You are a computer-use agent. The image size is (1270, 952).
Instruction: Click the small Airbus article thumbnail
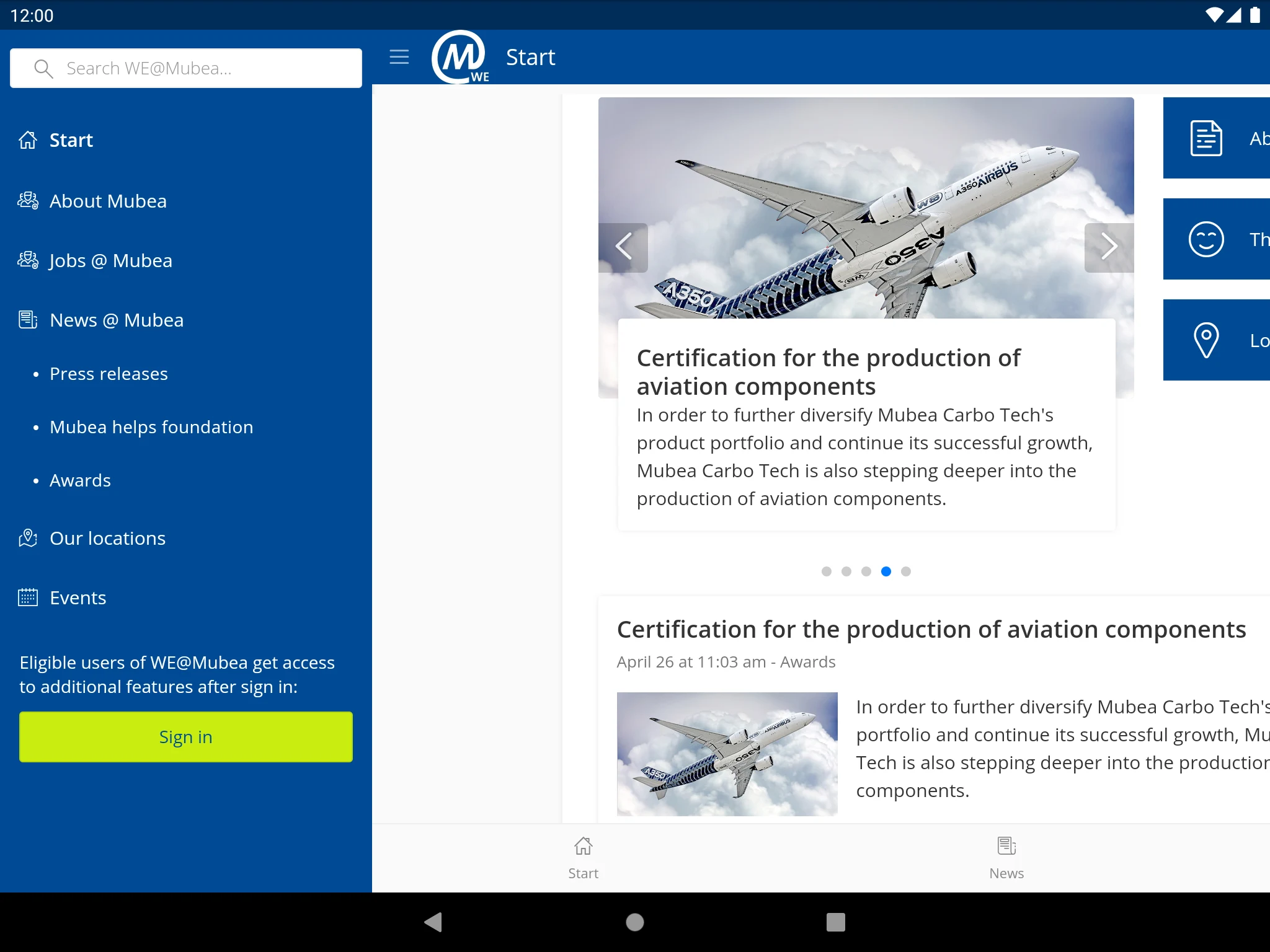pos(727,754)
